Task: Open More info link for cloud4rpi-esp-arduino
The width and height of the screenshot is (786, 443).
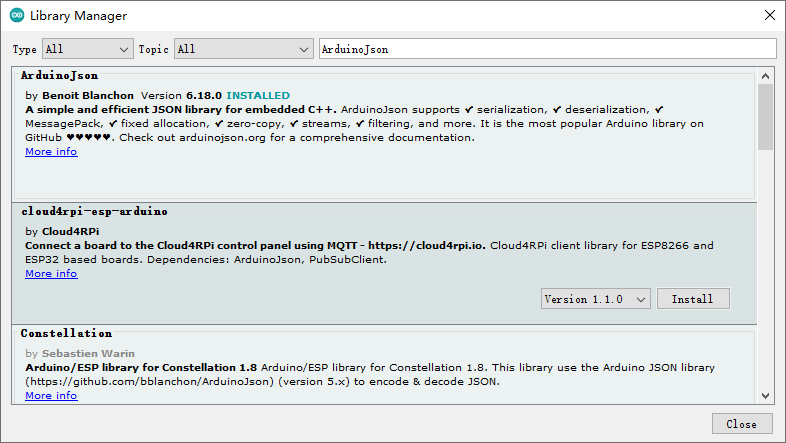Action: point(51,274)
